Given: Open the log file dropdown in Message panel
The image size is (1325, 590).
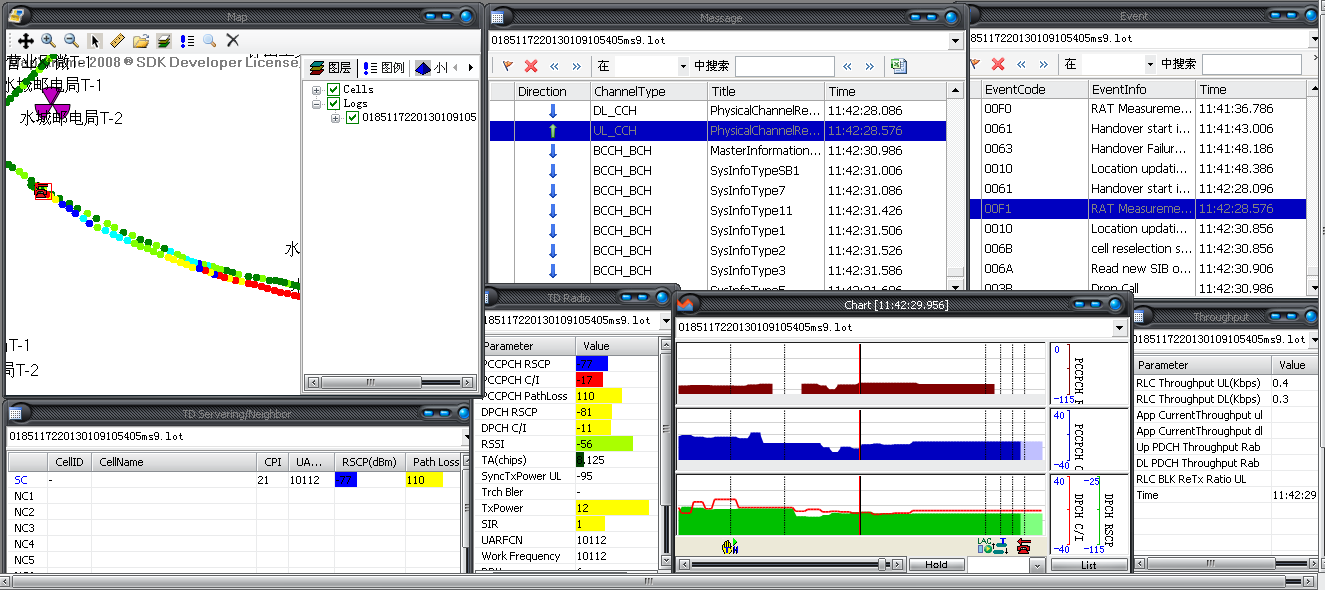Looking at the screenshot, I should 956,41.
